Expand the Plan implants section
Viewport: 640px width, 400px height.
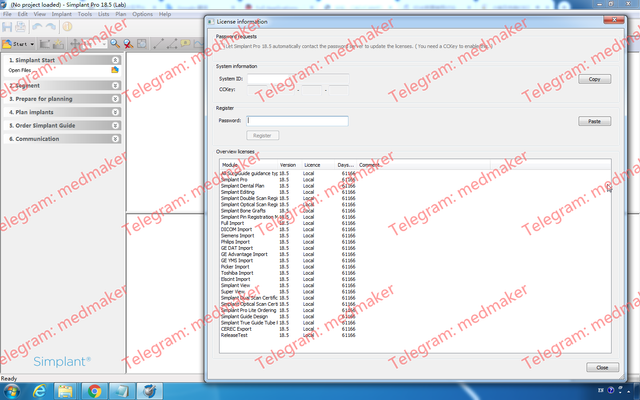tap(115, 112)
